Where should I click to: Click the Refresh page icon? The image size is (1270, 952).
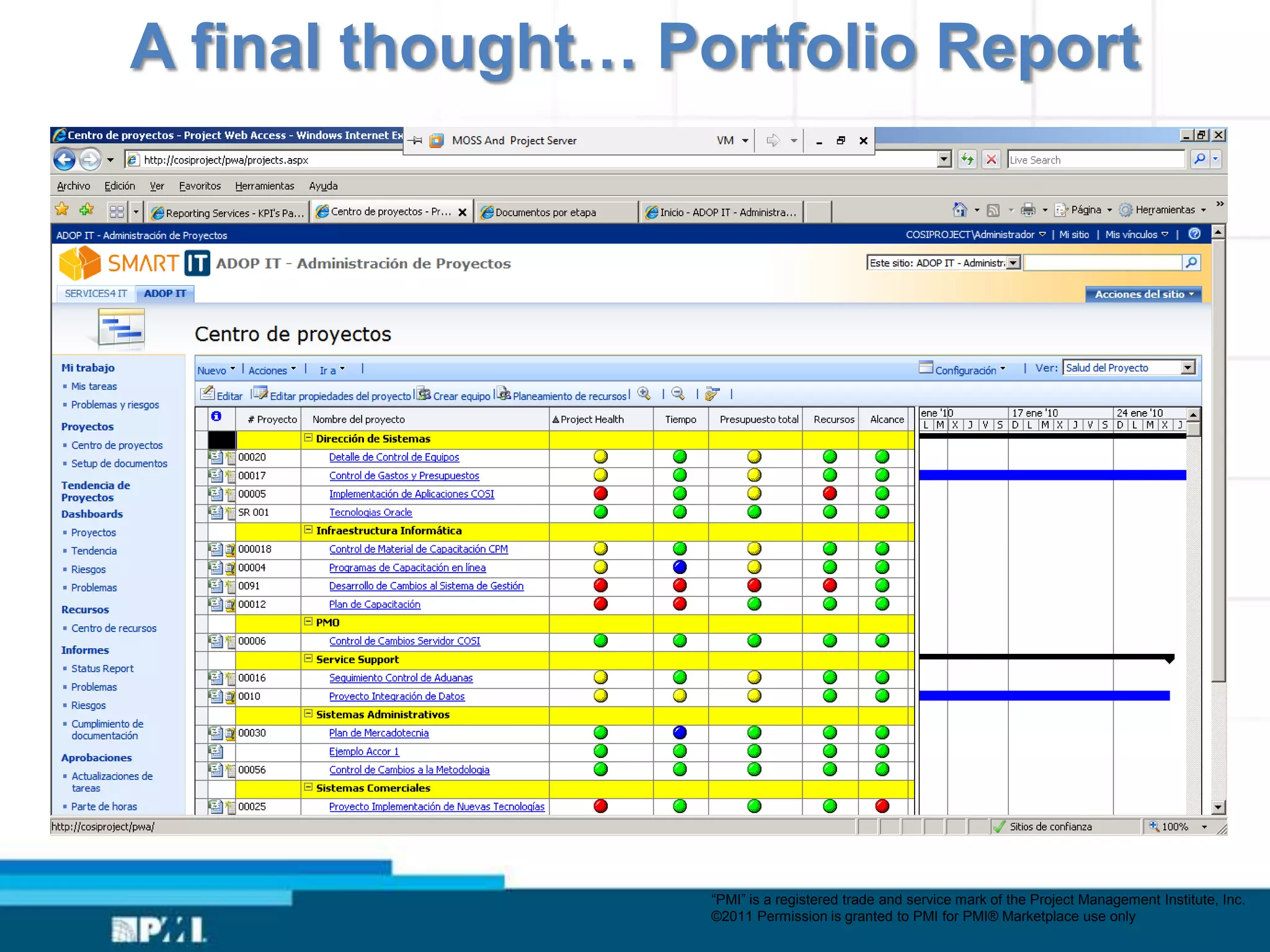967,159
